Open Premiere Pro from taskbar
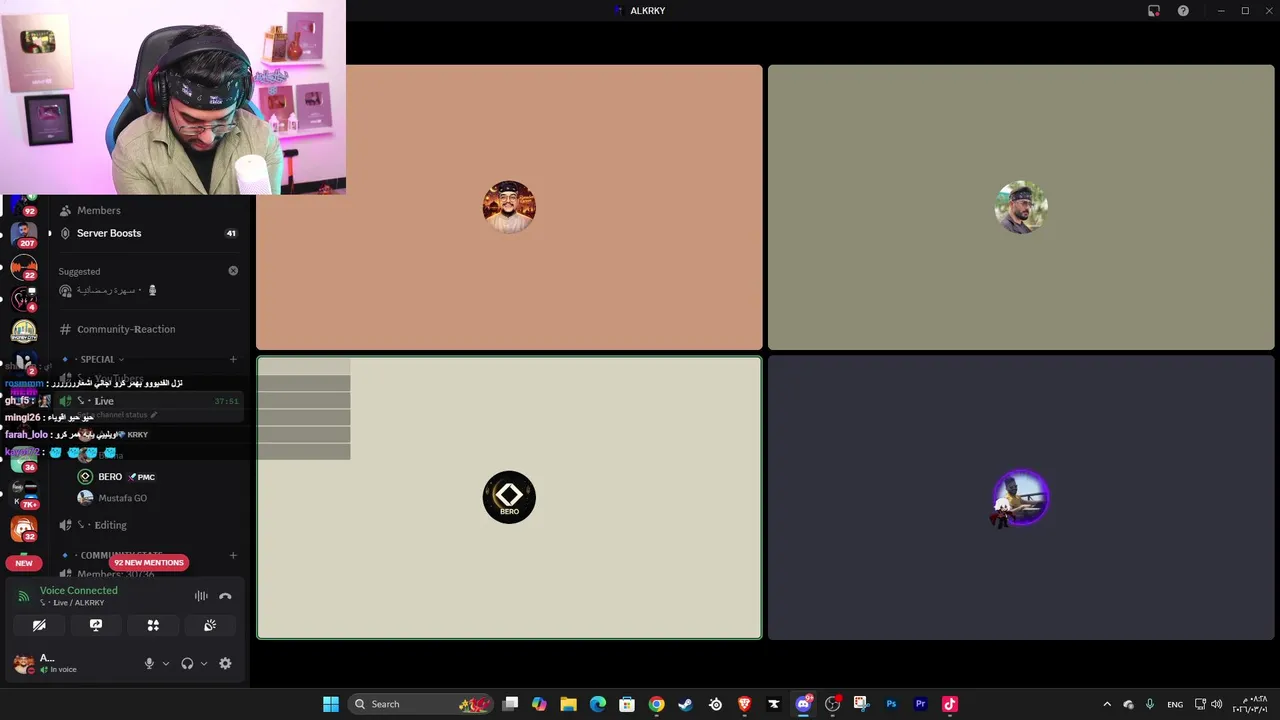The image size is (1280, 720). pos(920,704)
